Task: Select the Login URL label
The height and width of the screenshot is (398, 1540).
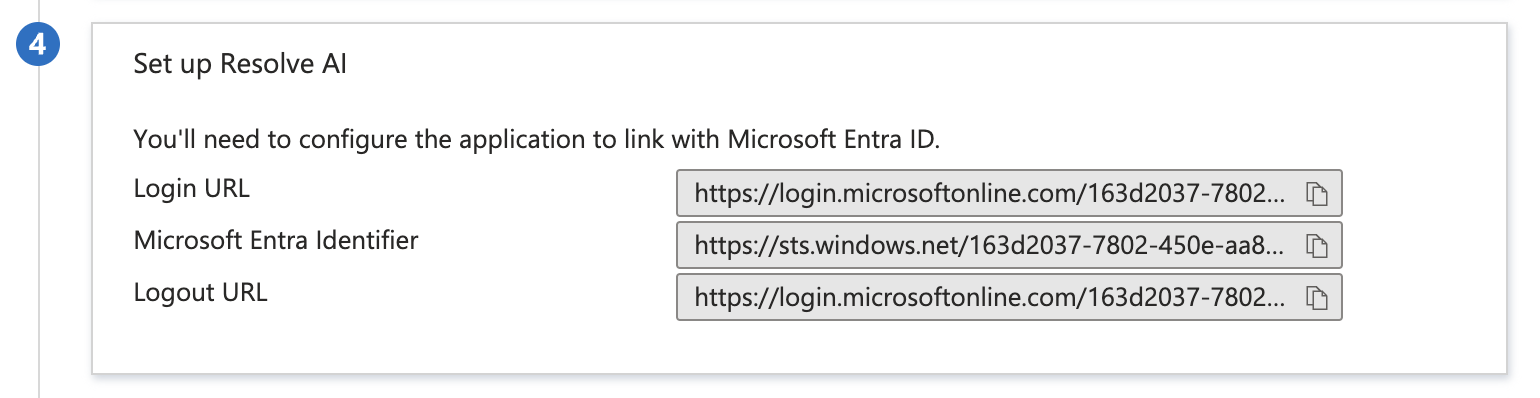Action: point(192,187)
